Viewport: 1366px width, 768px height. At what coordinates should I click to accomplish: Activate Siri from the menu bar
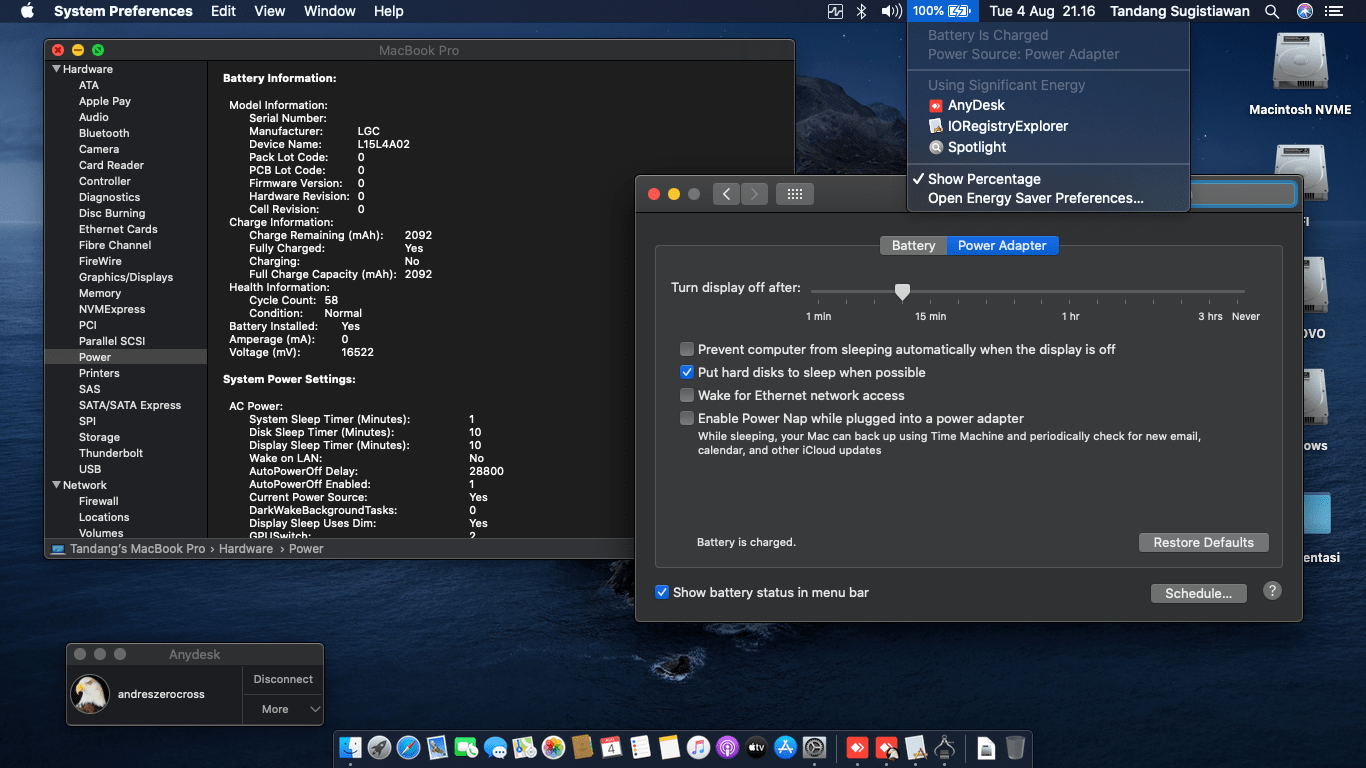point(1304,11)
